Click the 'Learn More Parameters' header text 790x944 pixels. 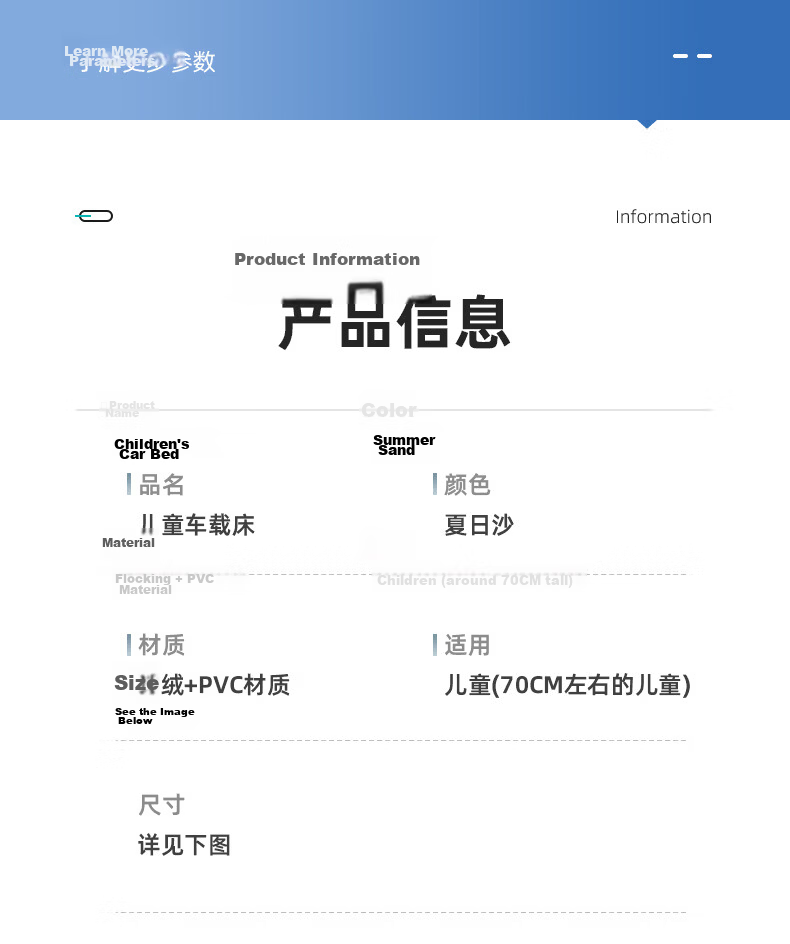[111, 56]
